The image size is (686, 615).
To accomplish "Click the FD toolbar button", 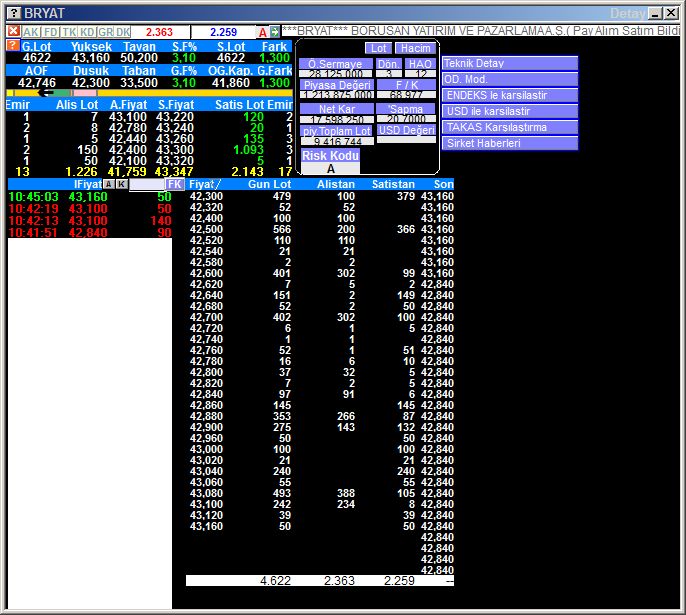I will 51,32.
